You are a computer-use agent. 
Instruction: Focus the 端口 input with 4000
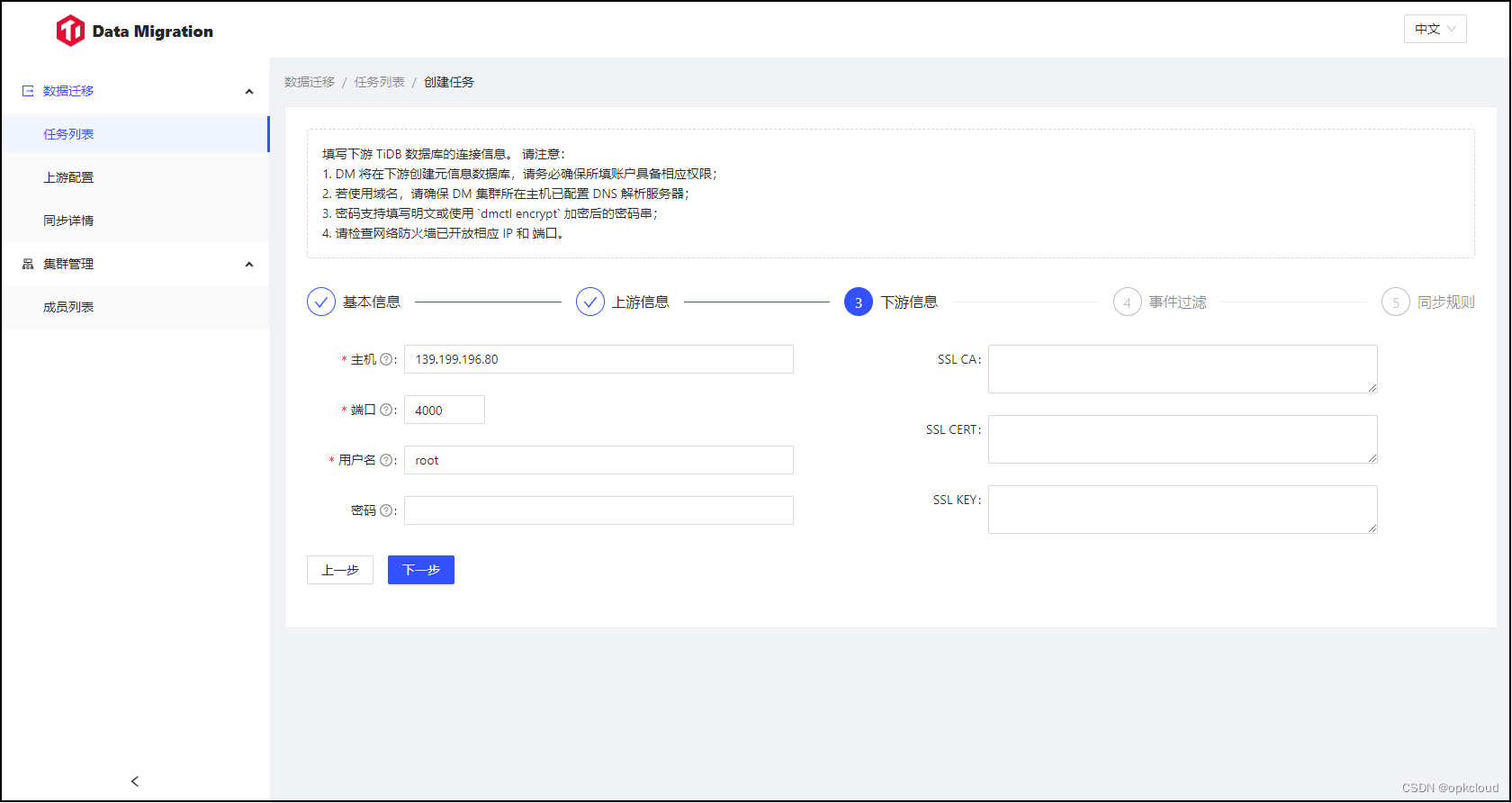tap(445, 410)
